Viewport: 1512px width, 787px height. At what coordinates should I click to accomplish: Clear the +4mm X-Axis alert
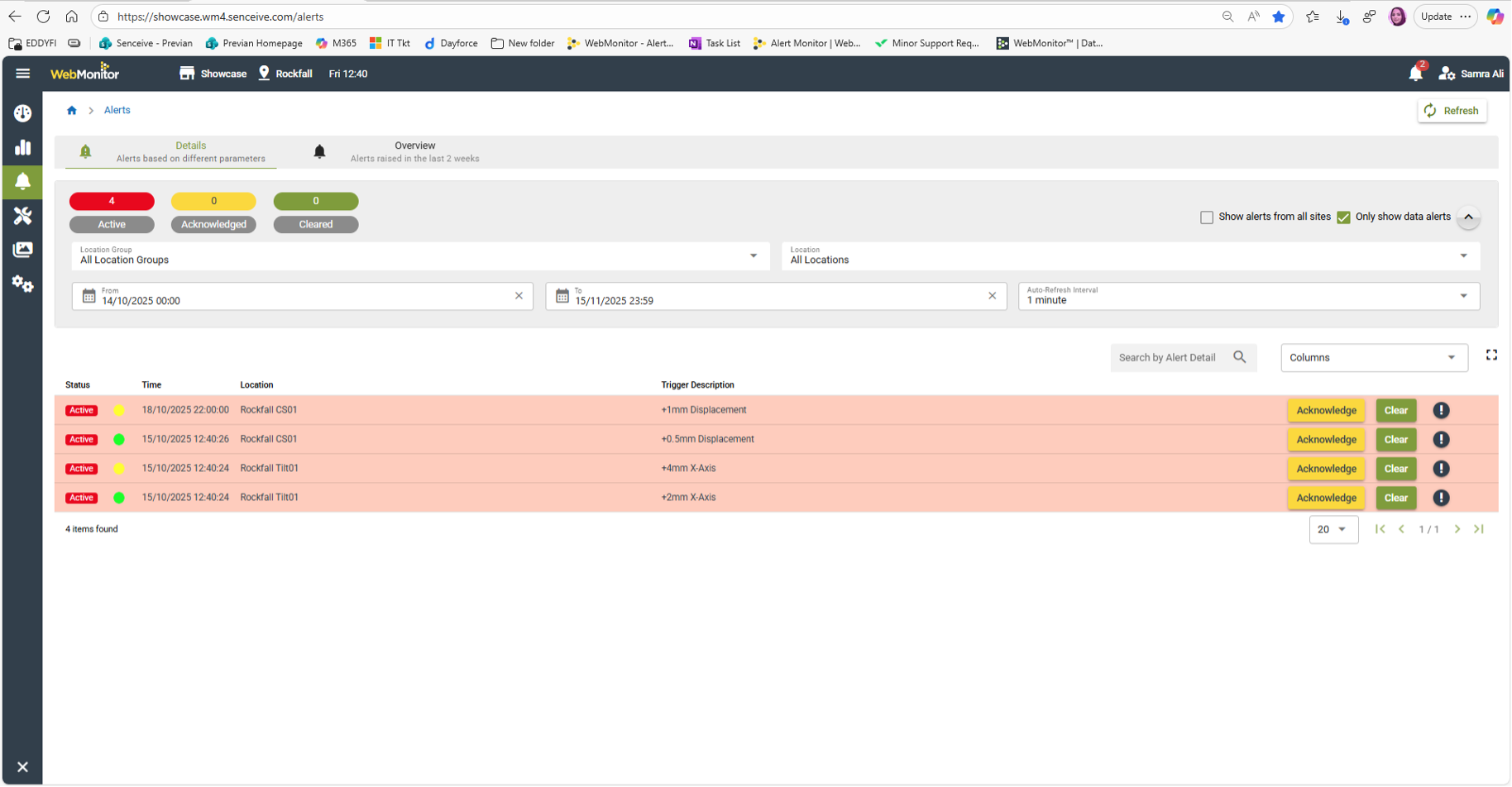pyautogui.click(x=1395, y=469)
